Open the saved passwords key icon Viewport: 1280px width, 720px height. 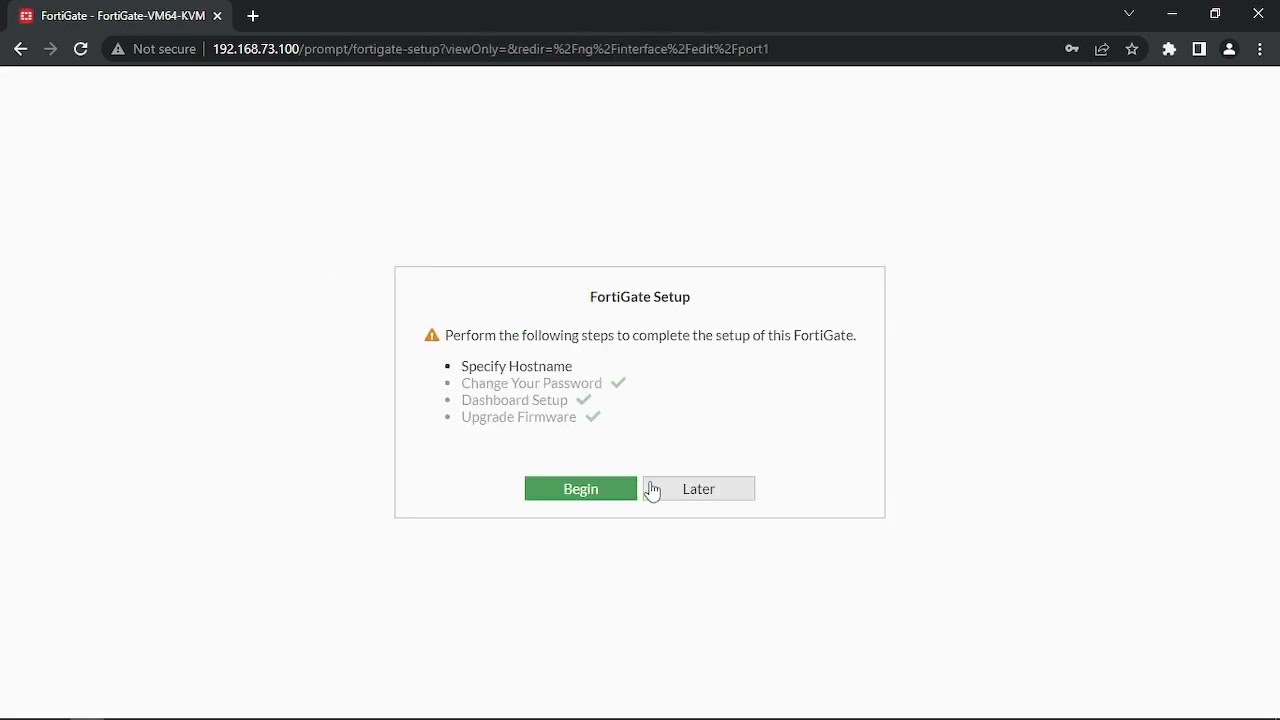click(x=1072, y=49)
